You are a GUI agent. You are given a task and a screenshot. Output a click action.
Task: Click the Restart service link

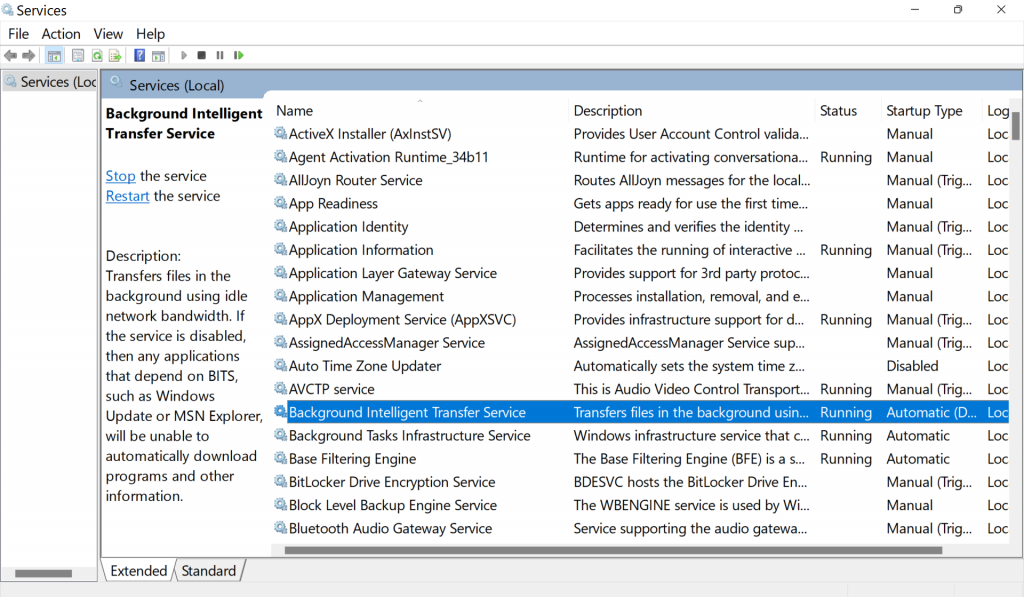[x=127, y=196]
